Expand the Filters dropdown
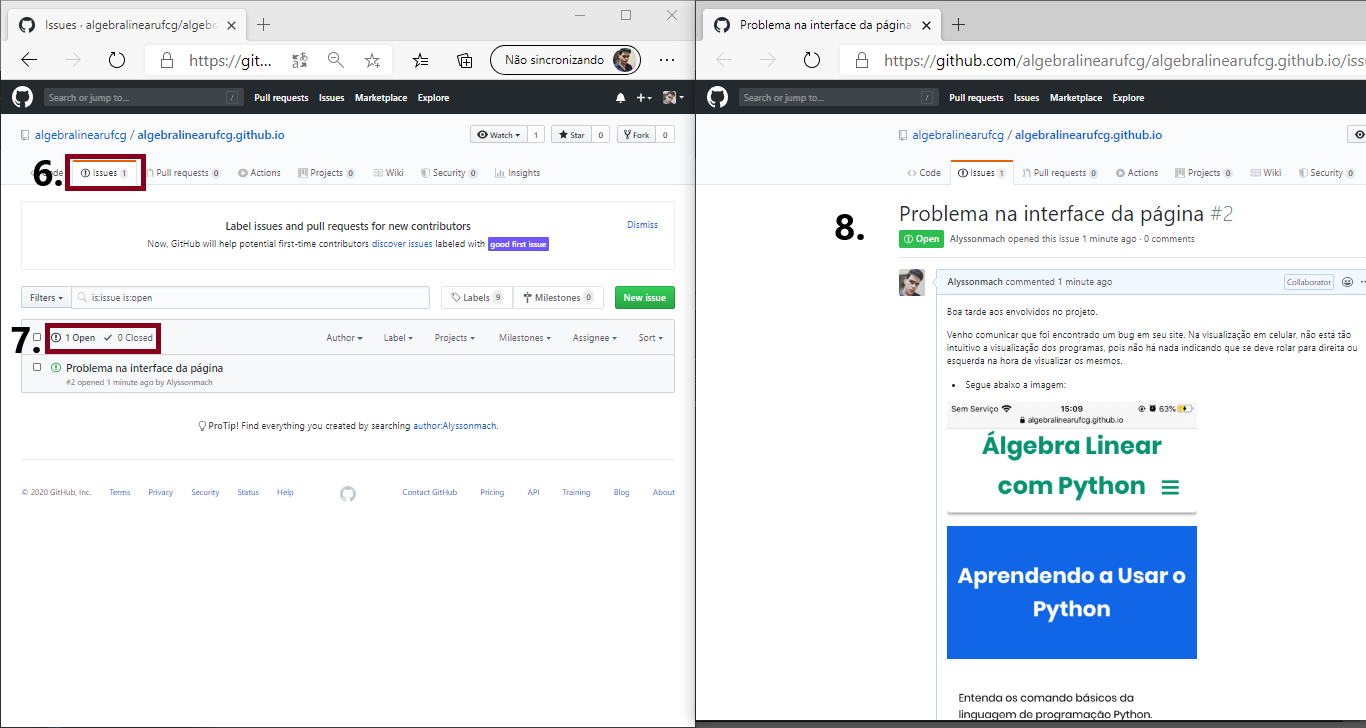This screenshot has width=1366, height=728. click(47, 297)
